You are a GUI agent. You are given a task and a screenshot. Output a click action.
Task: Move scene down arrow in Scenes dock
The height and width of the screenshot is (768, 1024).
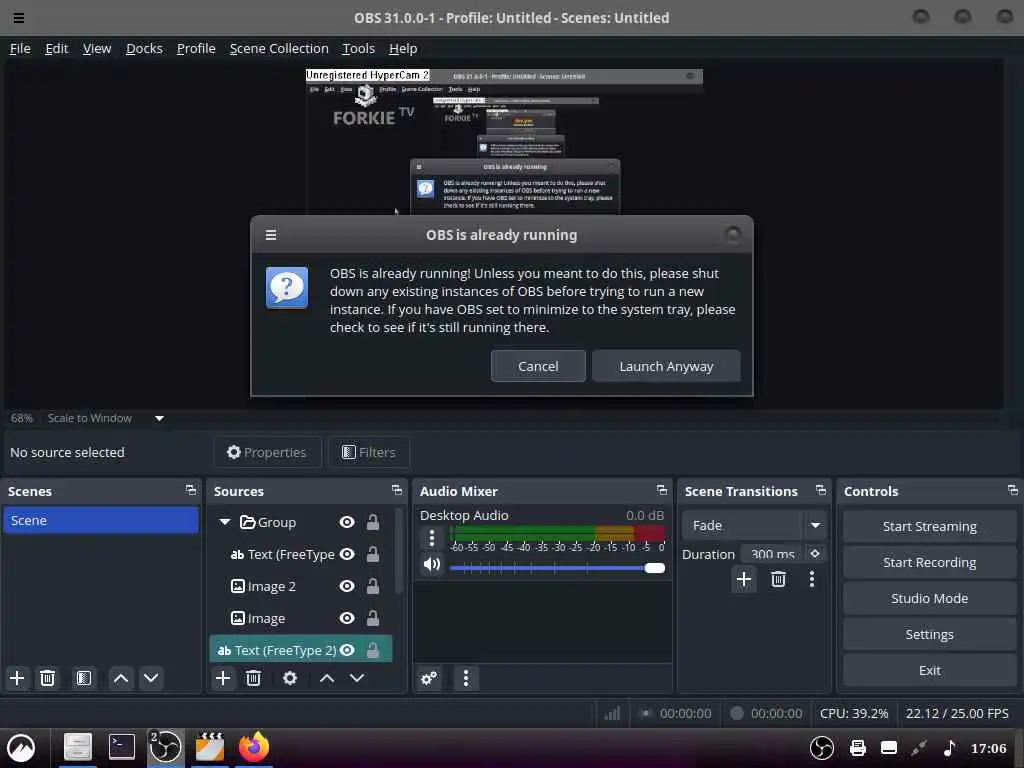[x=151, y=678]
